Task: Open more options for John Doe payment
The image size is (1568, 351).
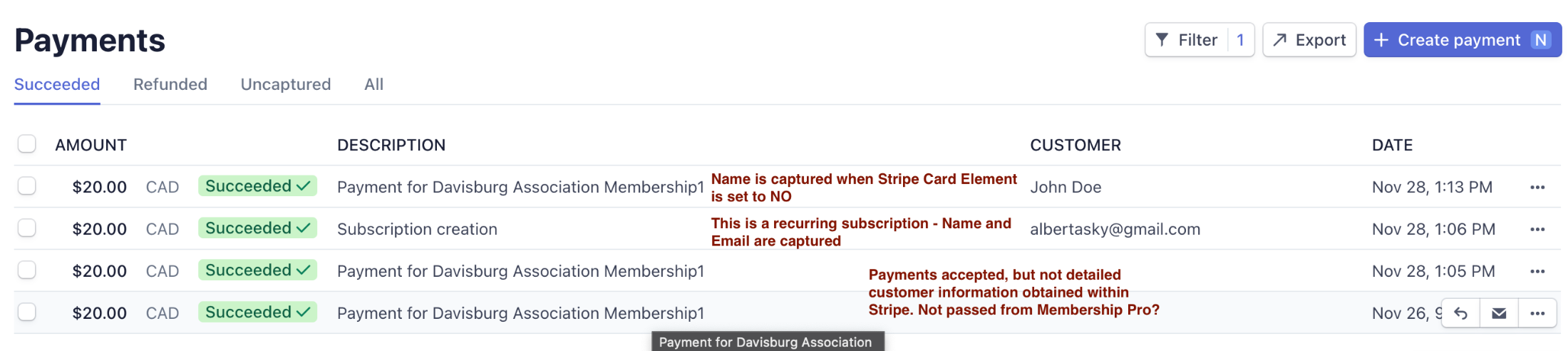Action: tap(1537, 187)
